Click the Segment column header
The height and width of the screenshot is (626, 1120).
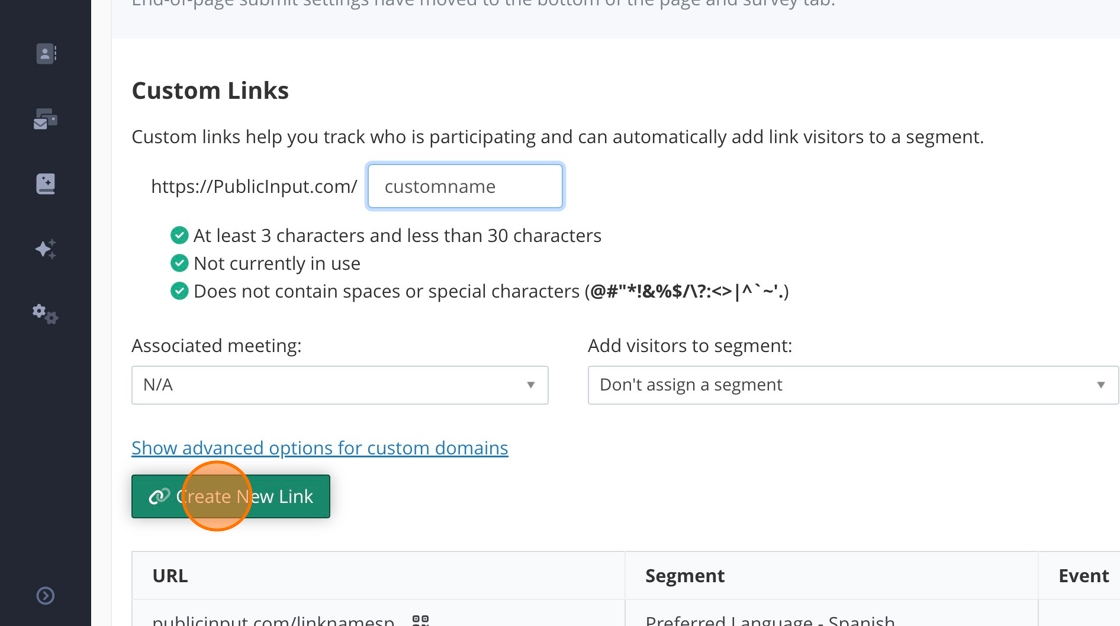coord(685,576)
